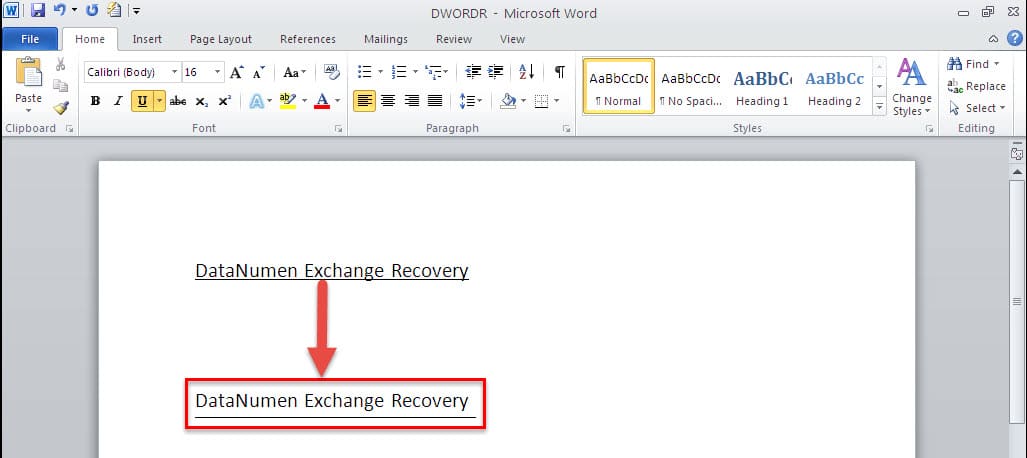The height and width of the screenshot is (458, 1027).
Task: Click Decrease Indent icon
Action: point(473,72)
